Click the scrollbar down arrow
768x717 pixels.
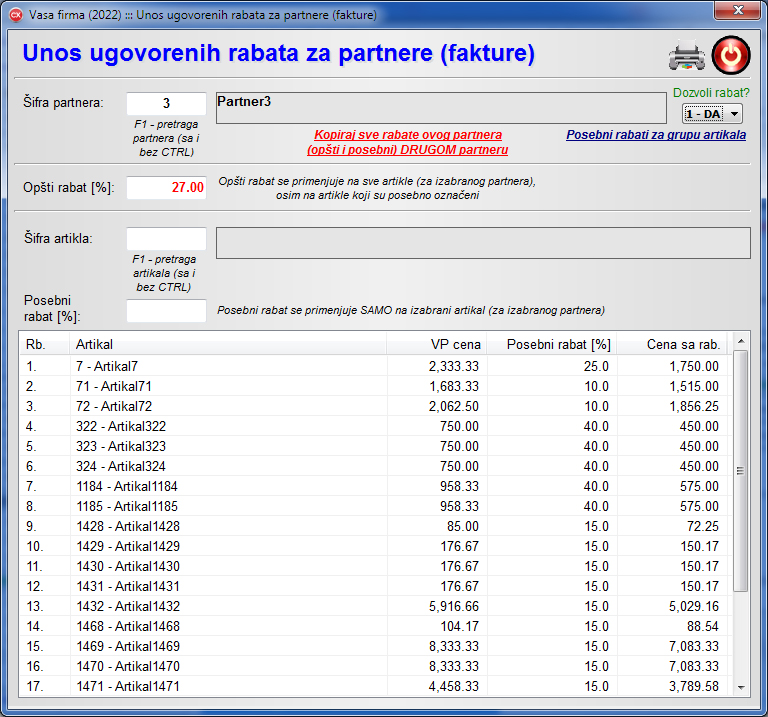coord(741,688)
